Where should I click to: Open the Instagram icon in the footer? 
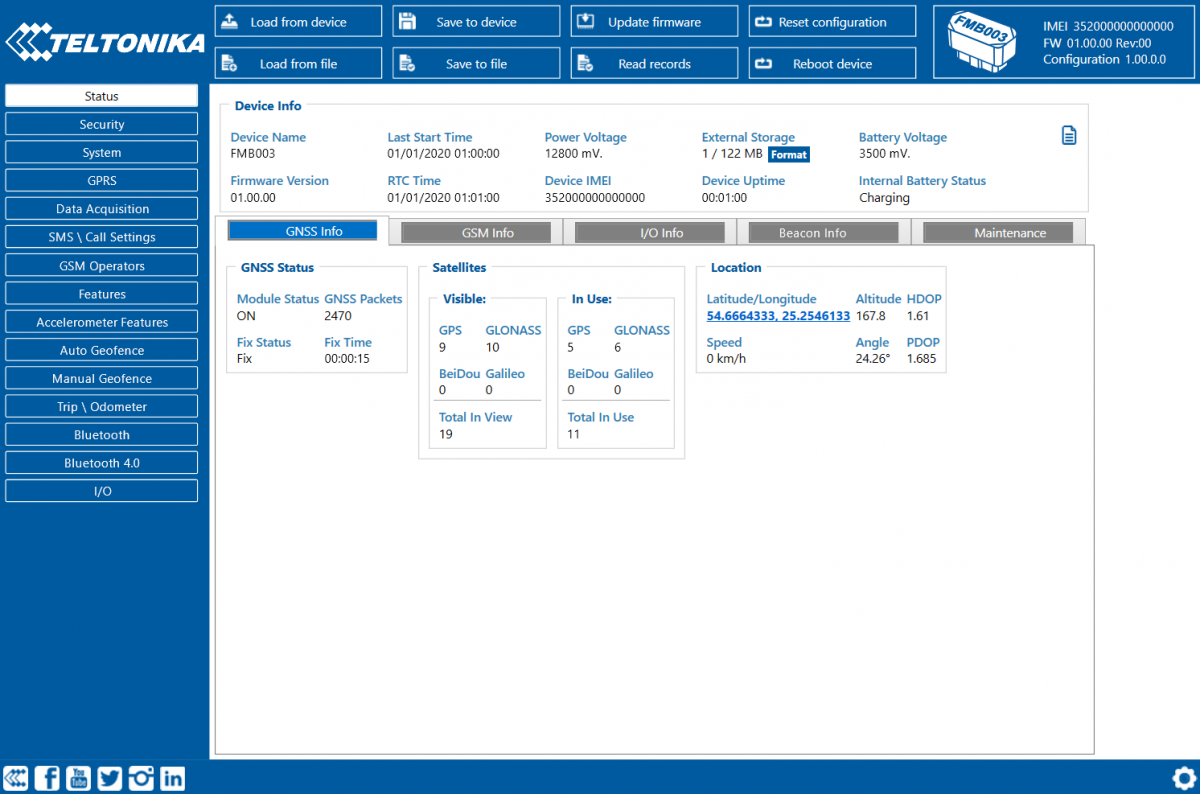[141, 777]
